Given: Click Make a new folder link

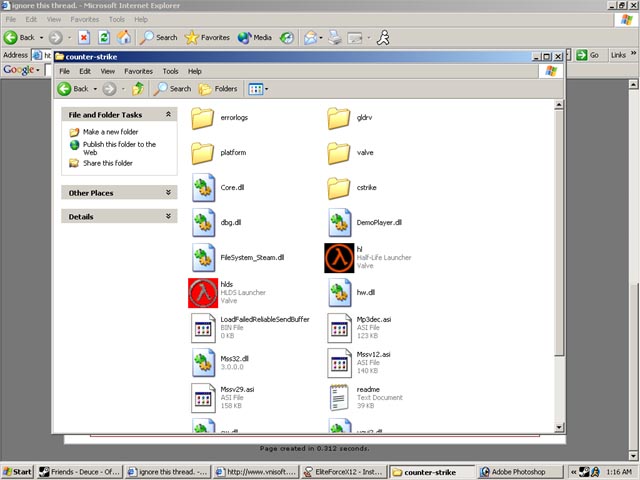Looking at the screenshot, I should point(111,132).
